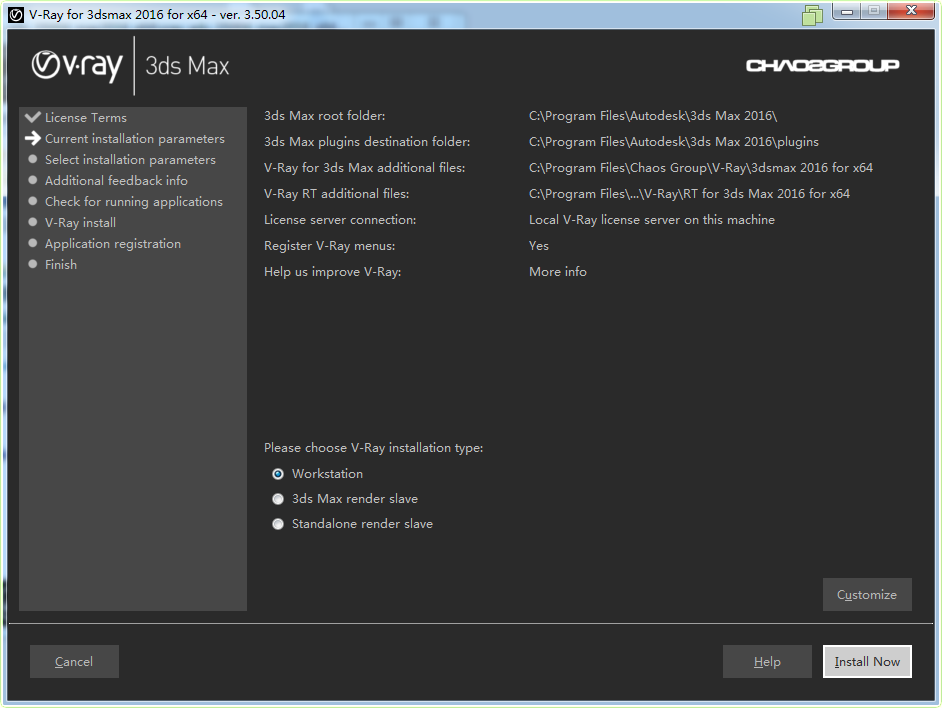Select the V-Ray install step
The image size is (942, 708).
81,222
